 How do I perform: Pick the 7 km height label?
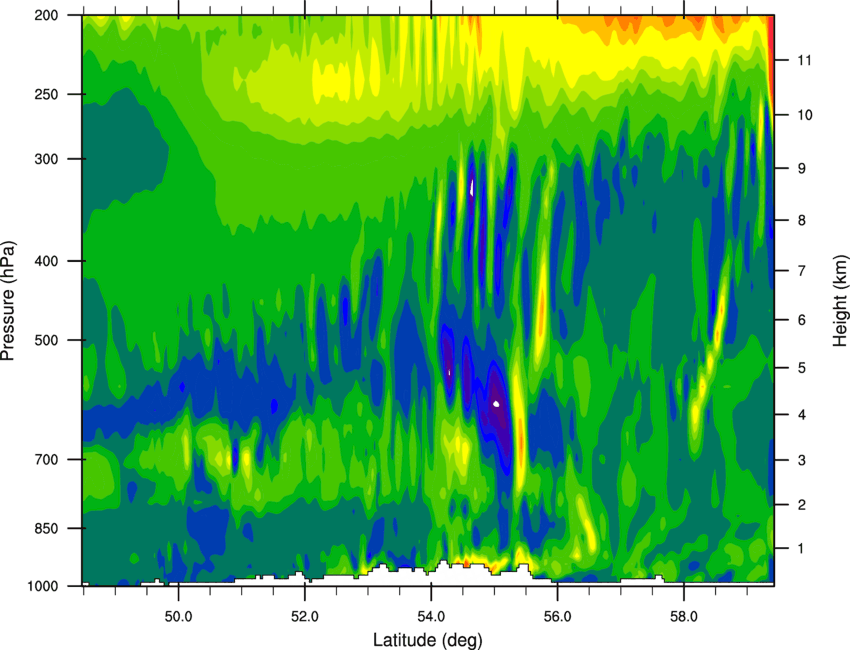tap(802, 270)
